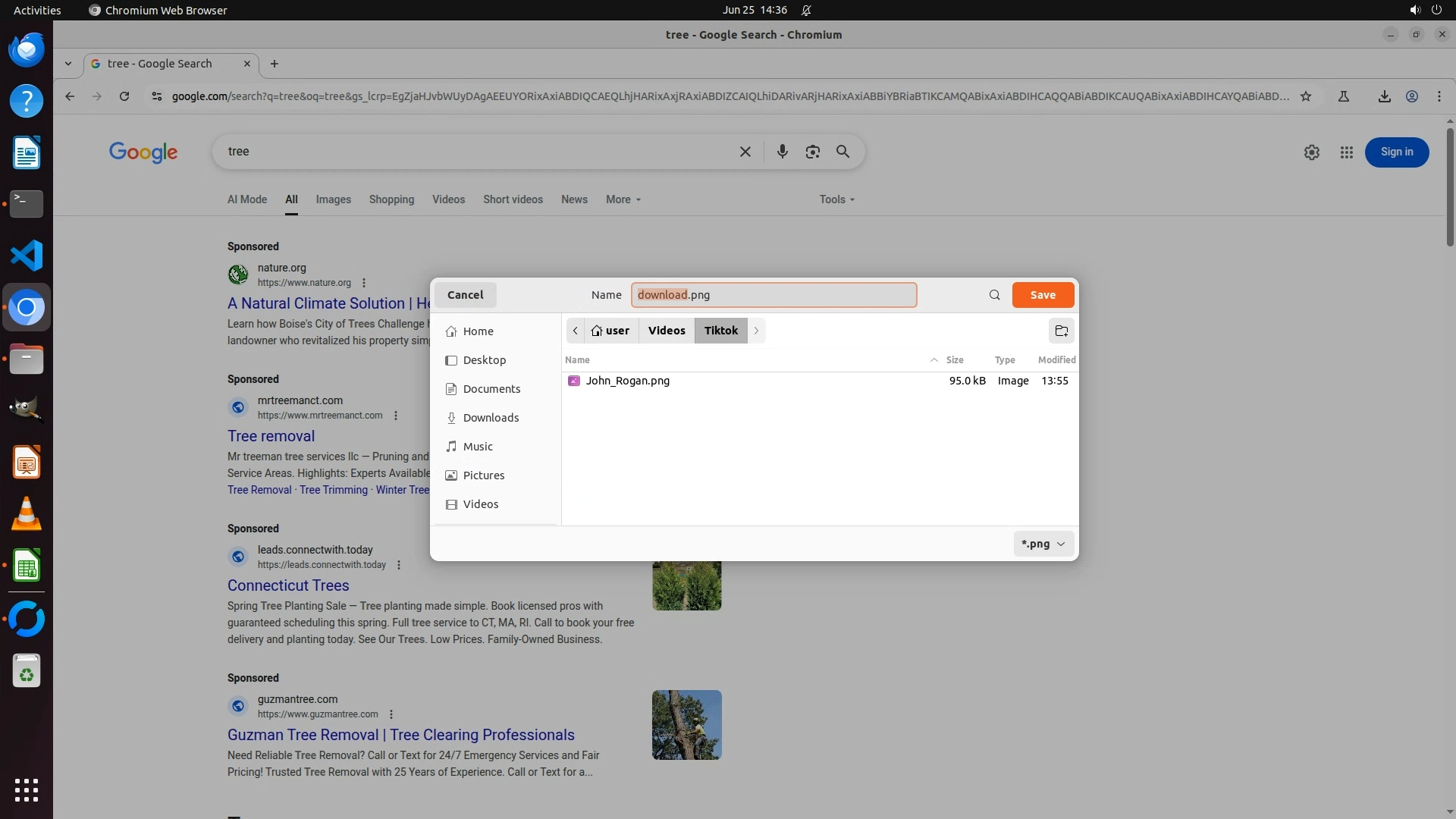Sort the file list by the Name column
The height and width of the screenshot is (819, 1456).
pos(577,360)
